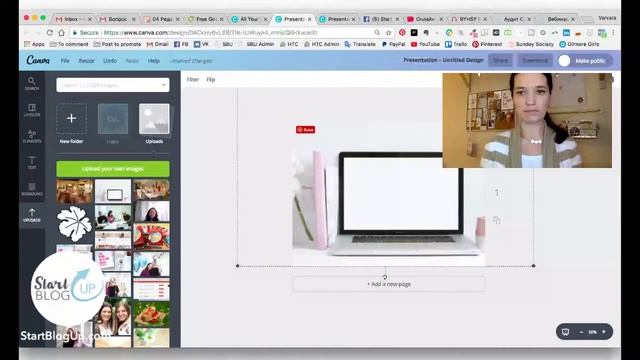The height and width of the screenshot is (360, 640).
Task: Open the Apps bookmark shortcut
Action: pyautogui.click(x=34, y=44)
